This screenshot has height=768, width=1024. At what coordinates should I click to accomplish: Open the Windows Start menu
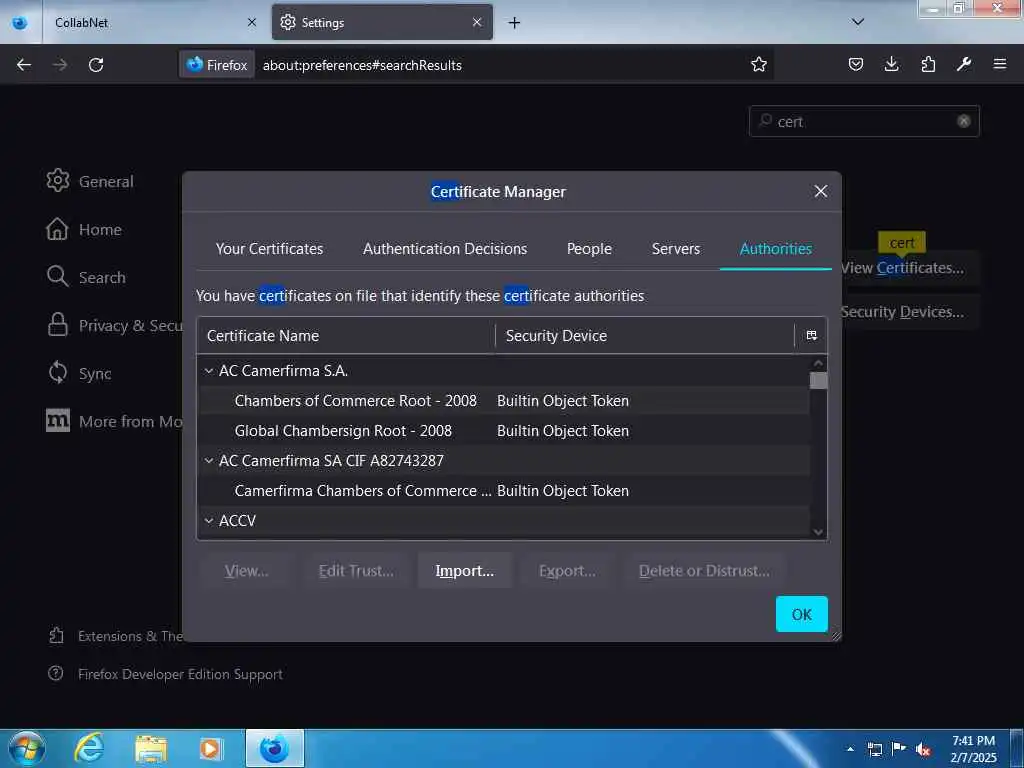26,748
